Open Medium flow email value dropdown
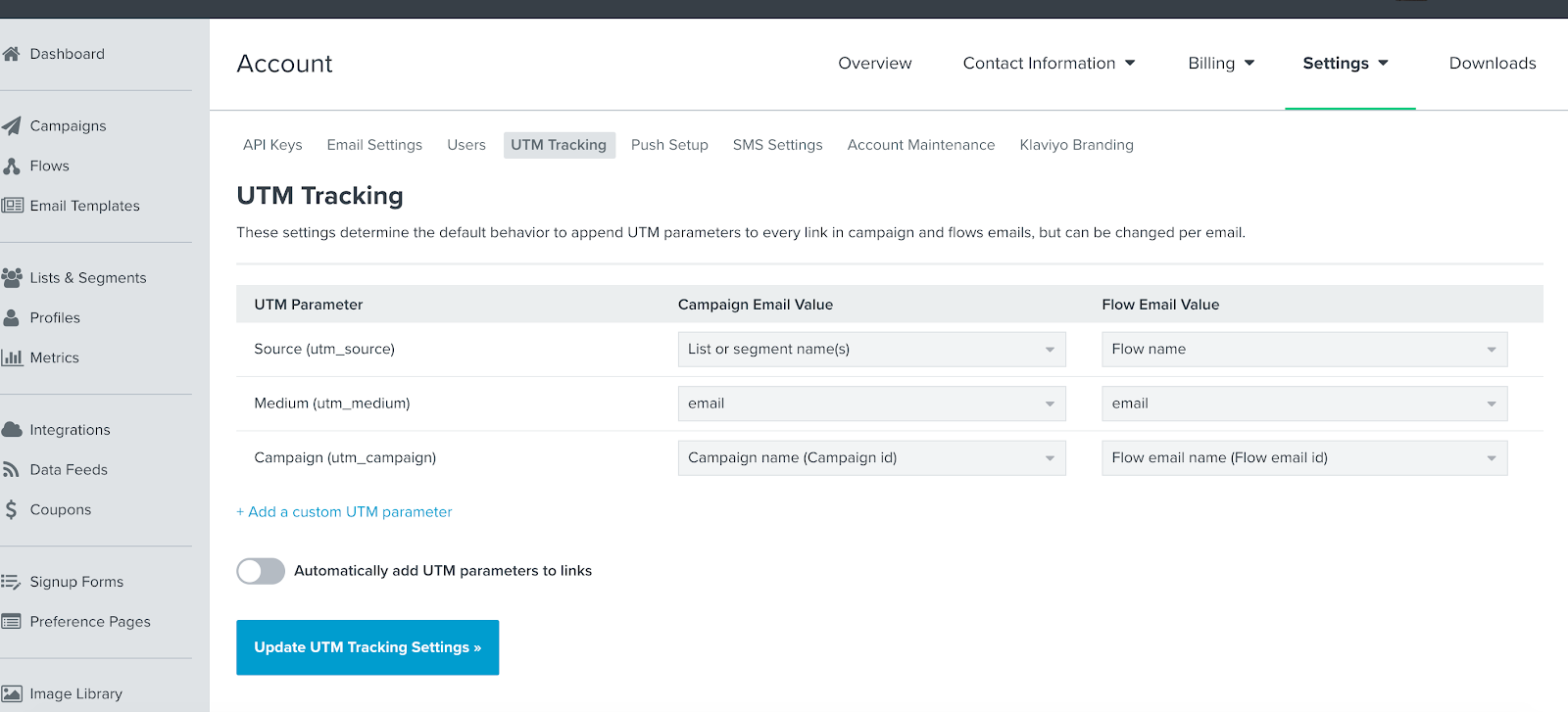 pyautogui.click(x=1303, y=403)
